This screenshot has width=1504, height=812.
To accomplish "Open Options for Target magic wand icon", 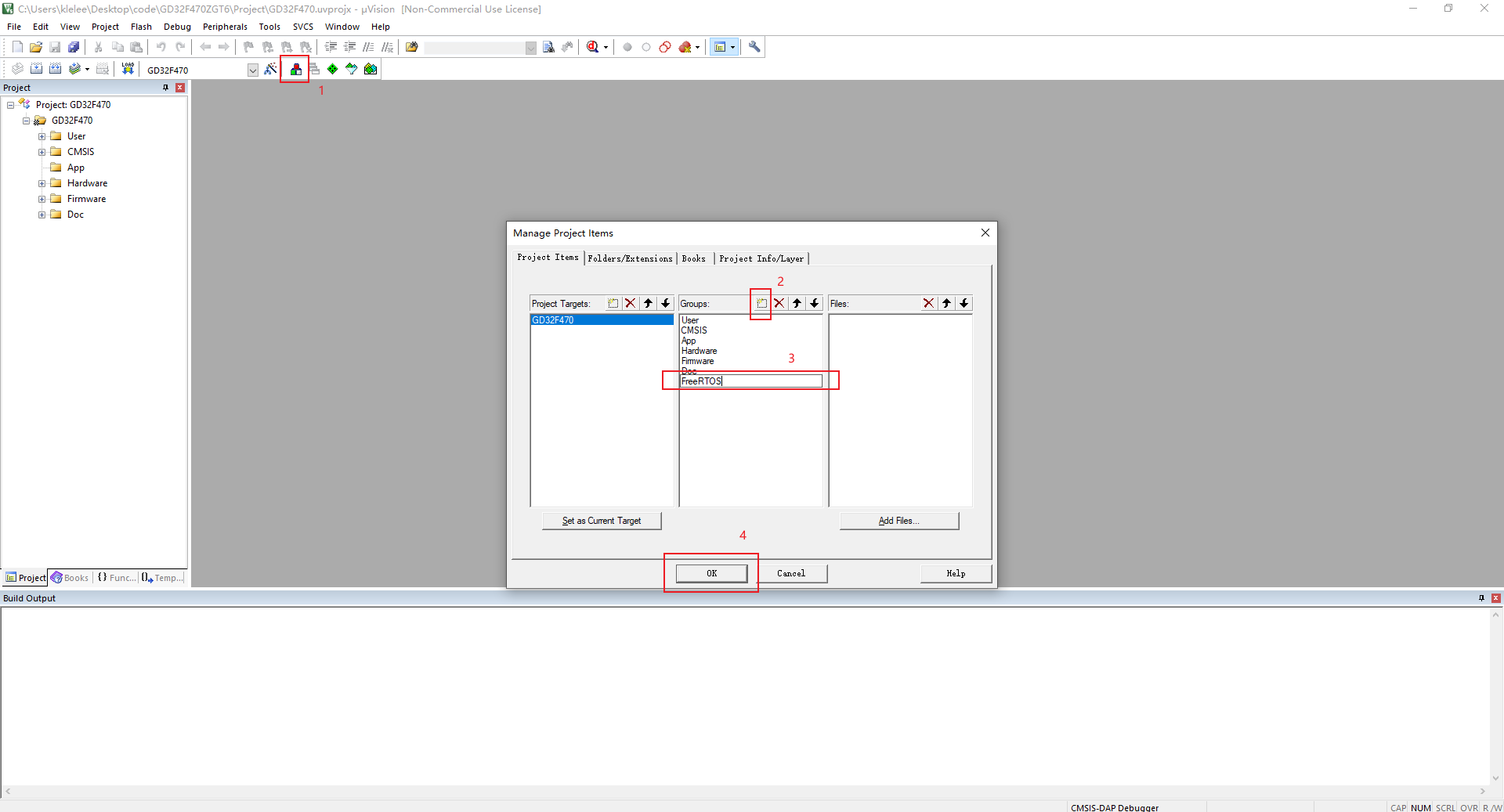I will 270,70.
